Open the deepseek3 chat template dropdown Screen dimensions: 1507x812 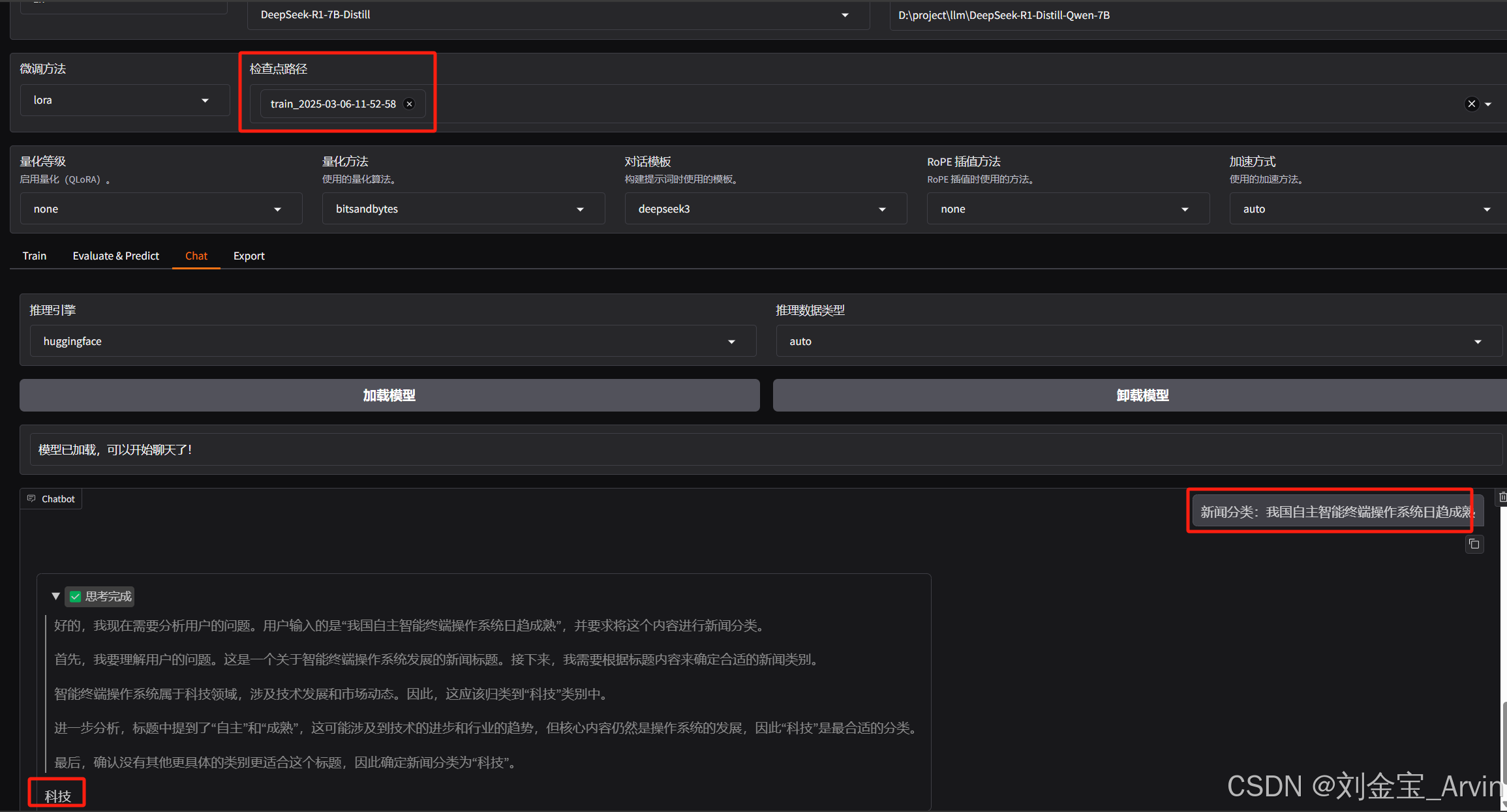tap(765, 209)
